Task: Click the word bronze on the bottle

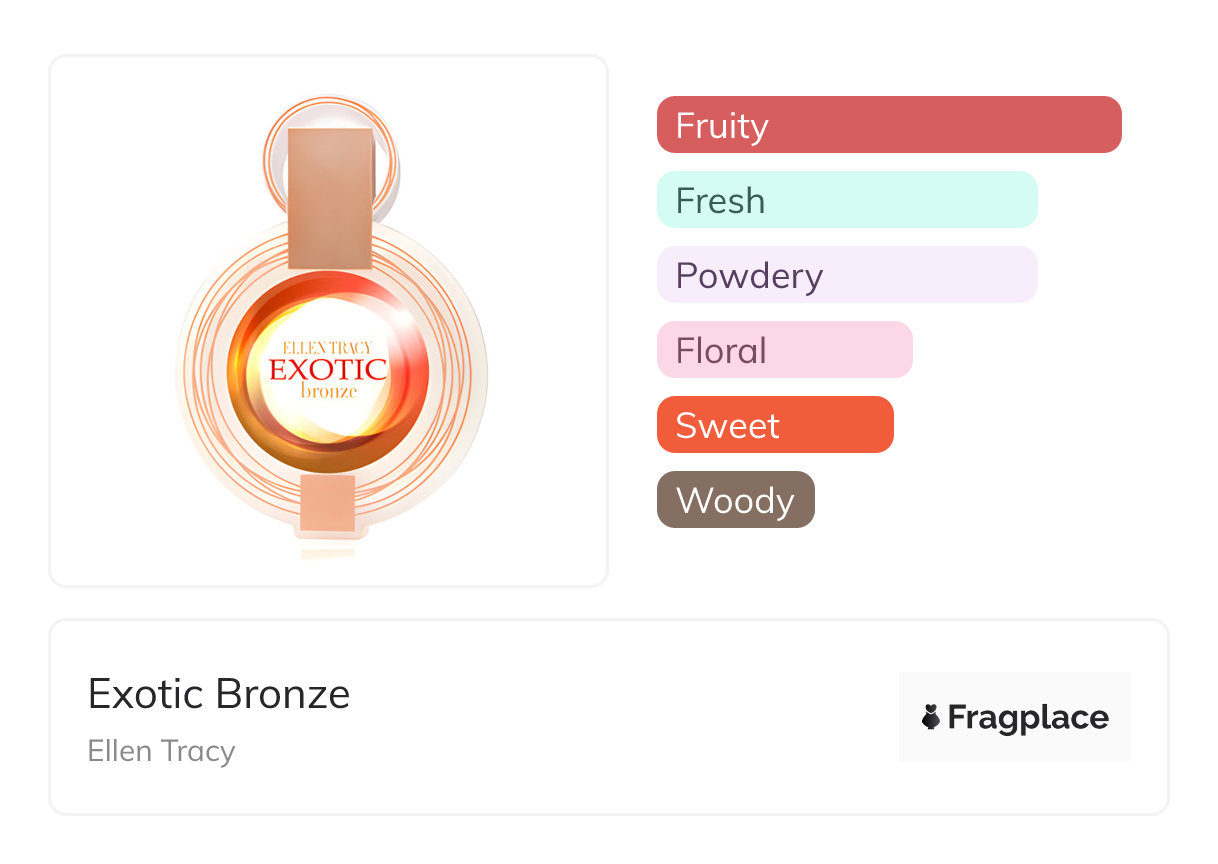Action: click(x=328, y=391)
